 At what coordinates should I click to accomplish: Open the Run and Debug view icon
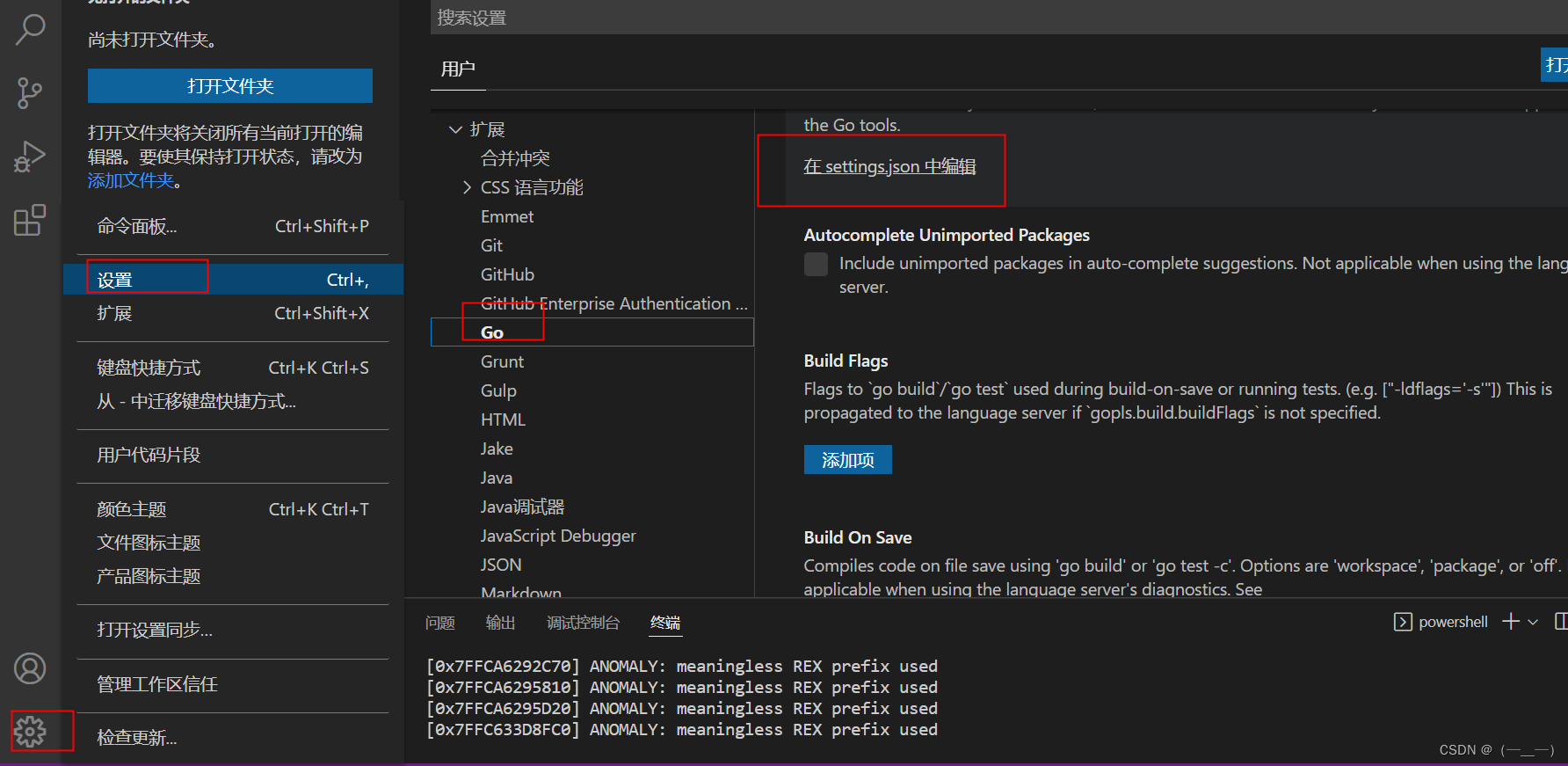(30, 157)
